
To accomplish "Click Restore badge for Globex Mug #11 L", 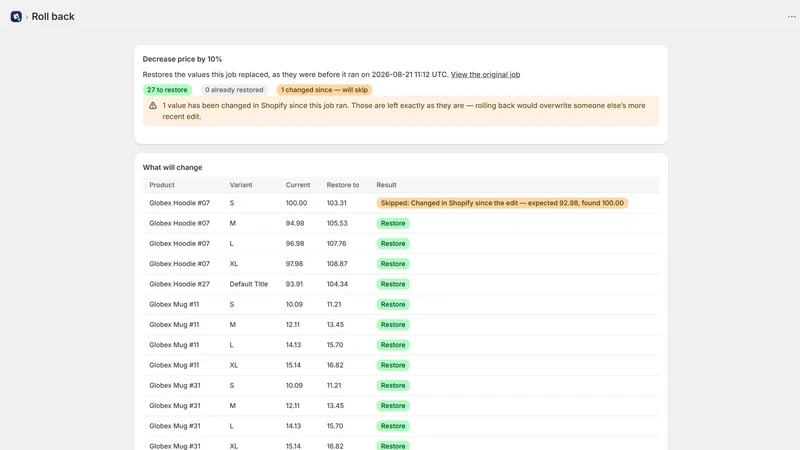I will tap(393, 345).
